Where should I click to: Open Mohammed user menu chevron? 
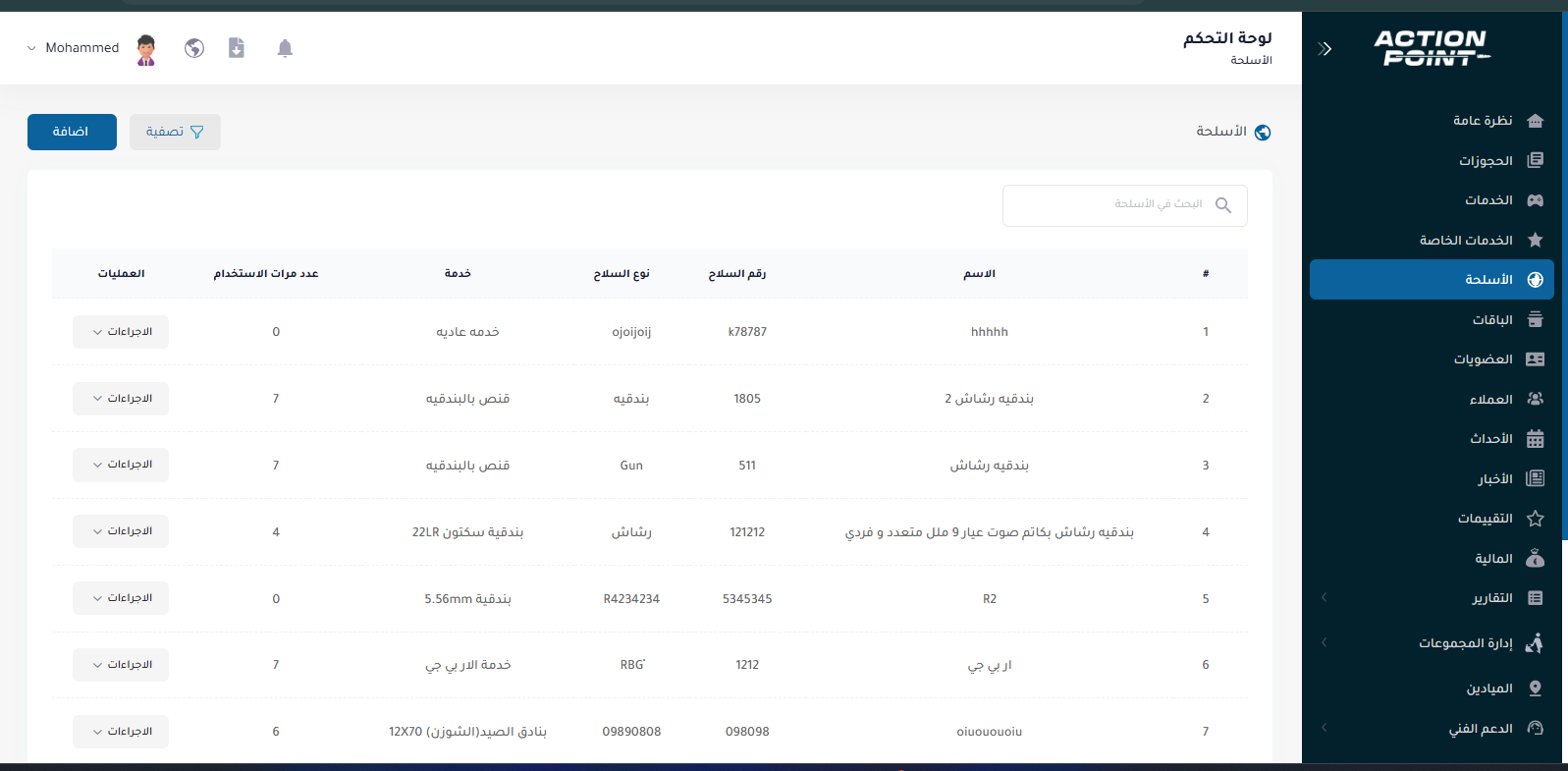[x=31, y=48]
